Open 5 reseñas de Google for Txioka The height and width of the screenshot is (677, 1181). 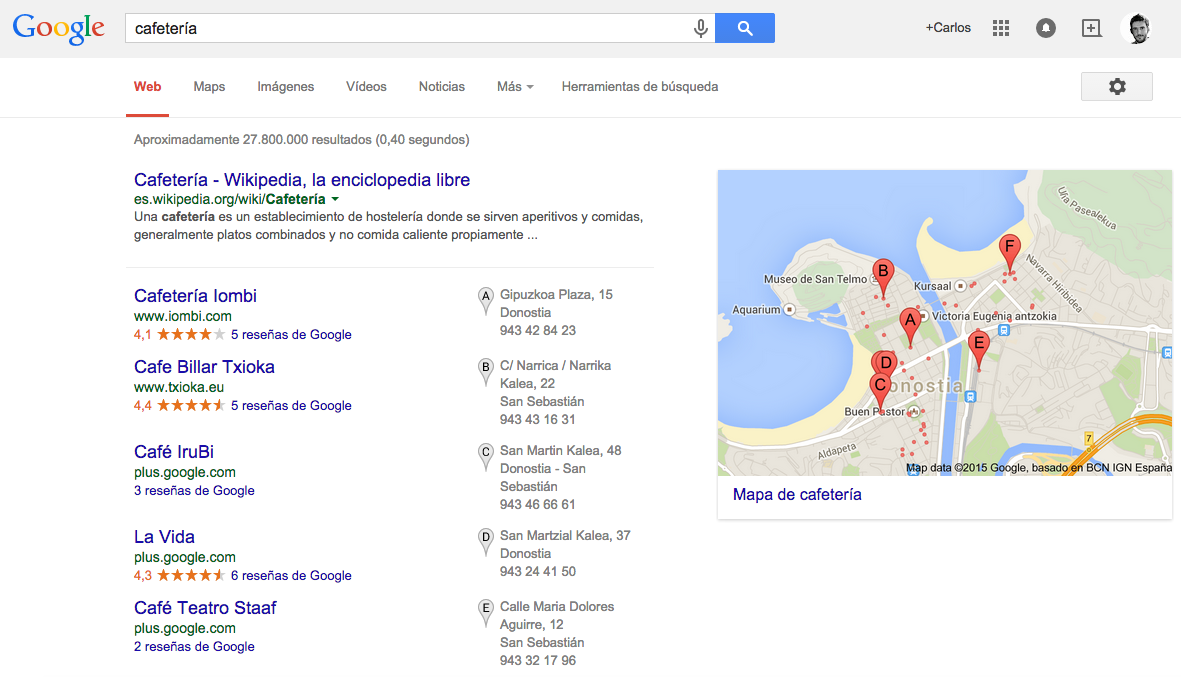[291, 405]
